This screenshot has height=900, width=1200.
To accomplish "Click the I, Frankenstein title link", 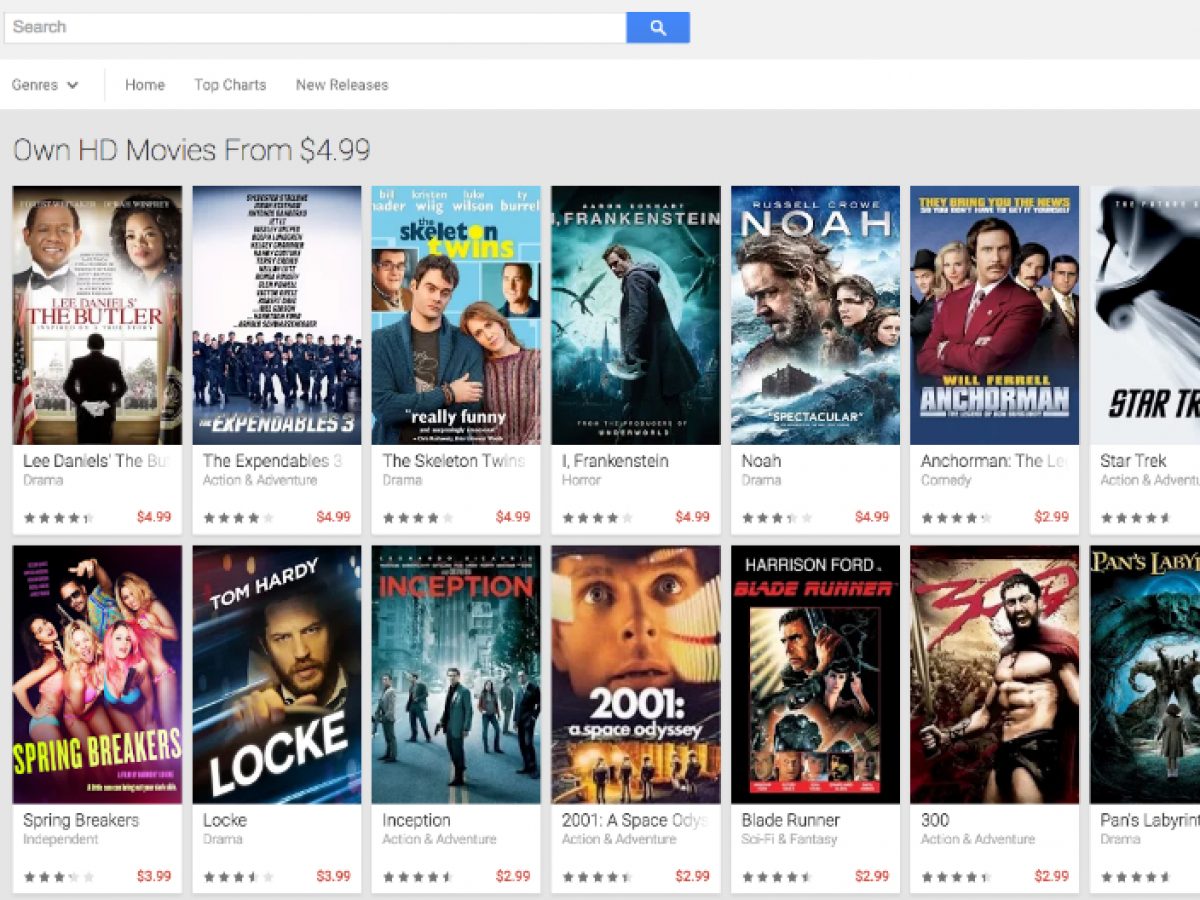I will point(615,461).
